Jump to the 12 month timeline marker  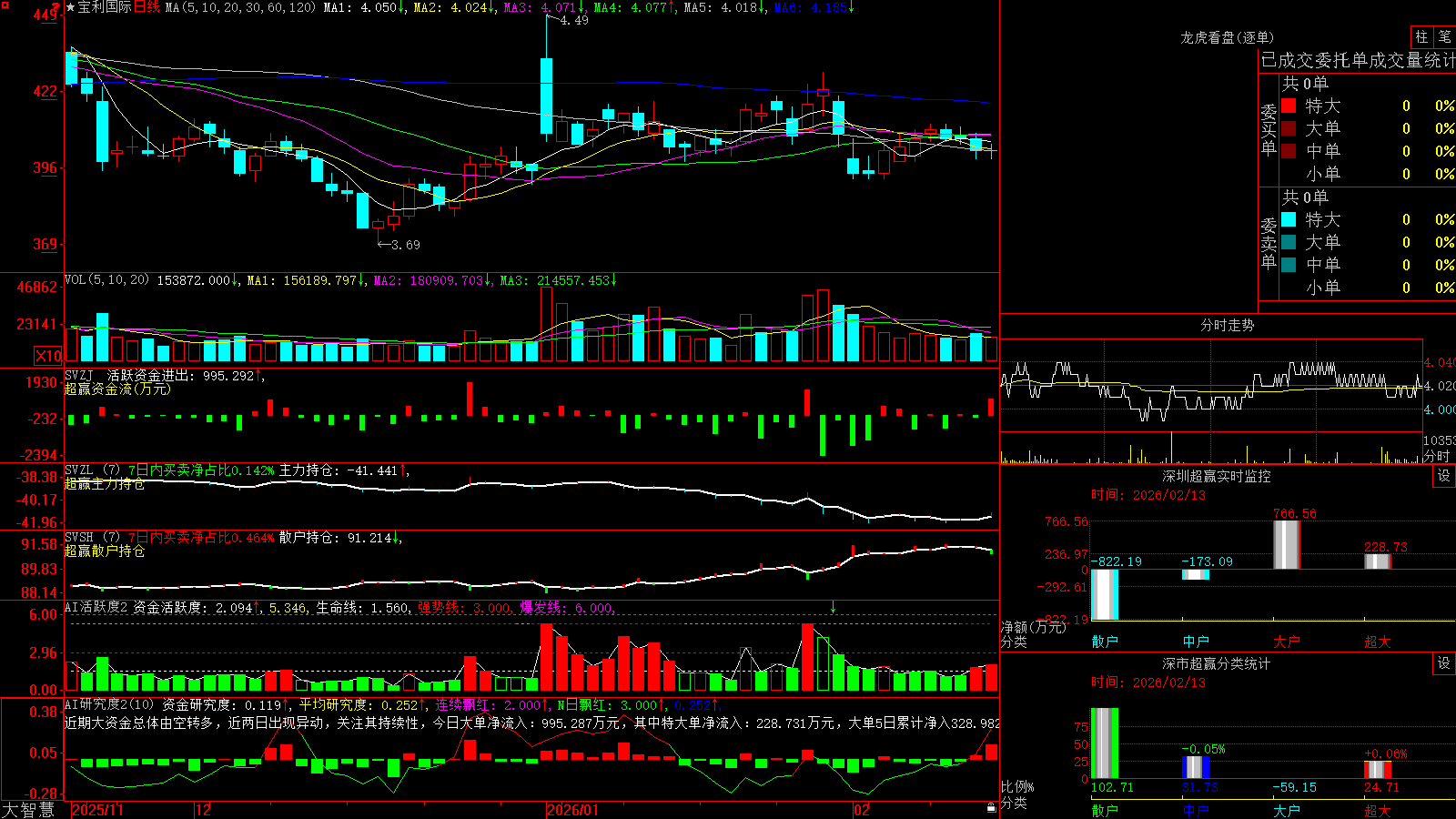point(203,810)
